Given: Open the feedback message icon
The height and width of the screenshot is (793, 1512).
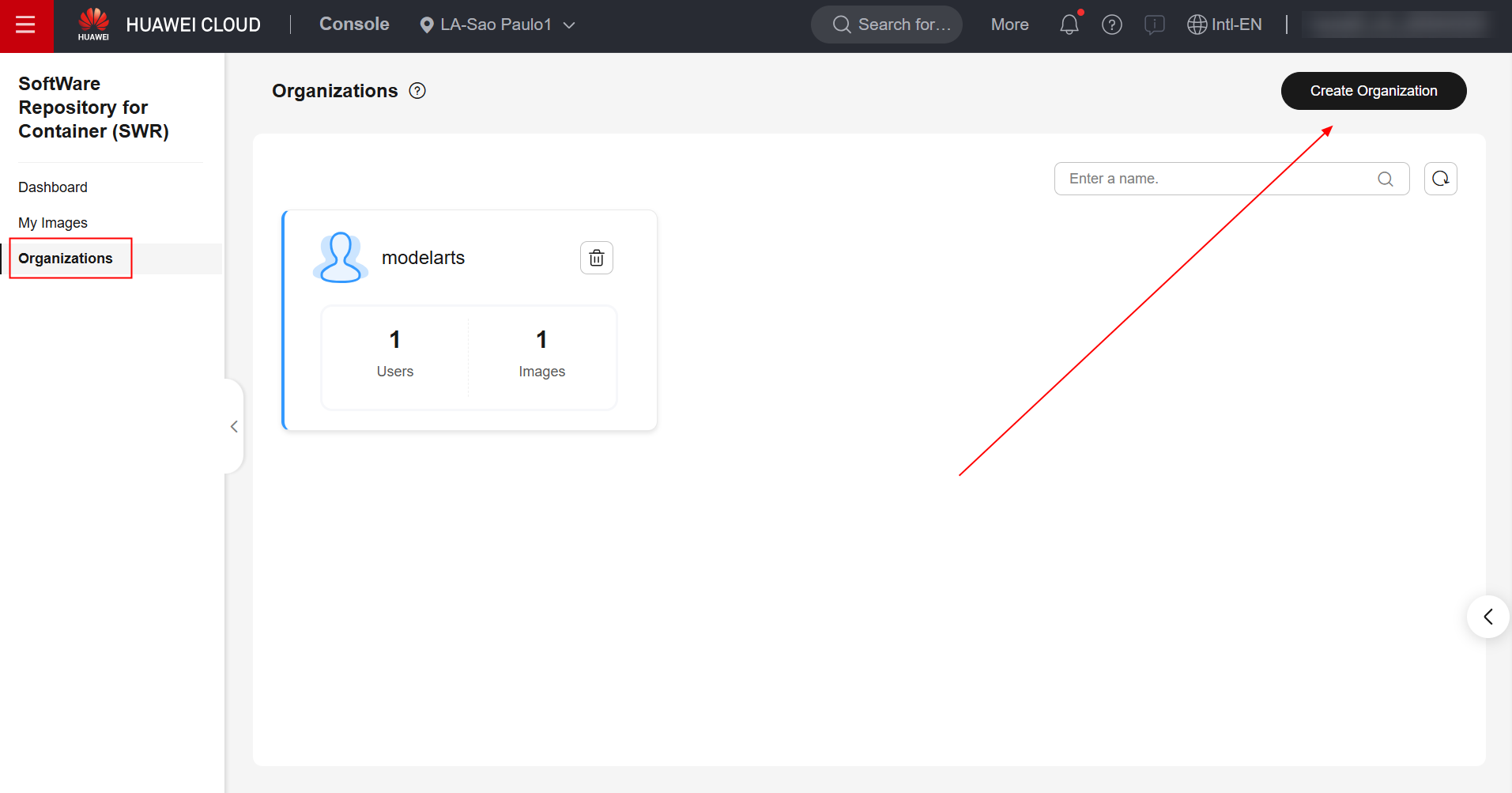Looking at the screenshot, I should tap(1154, 25).
